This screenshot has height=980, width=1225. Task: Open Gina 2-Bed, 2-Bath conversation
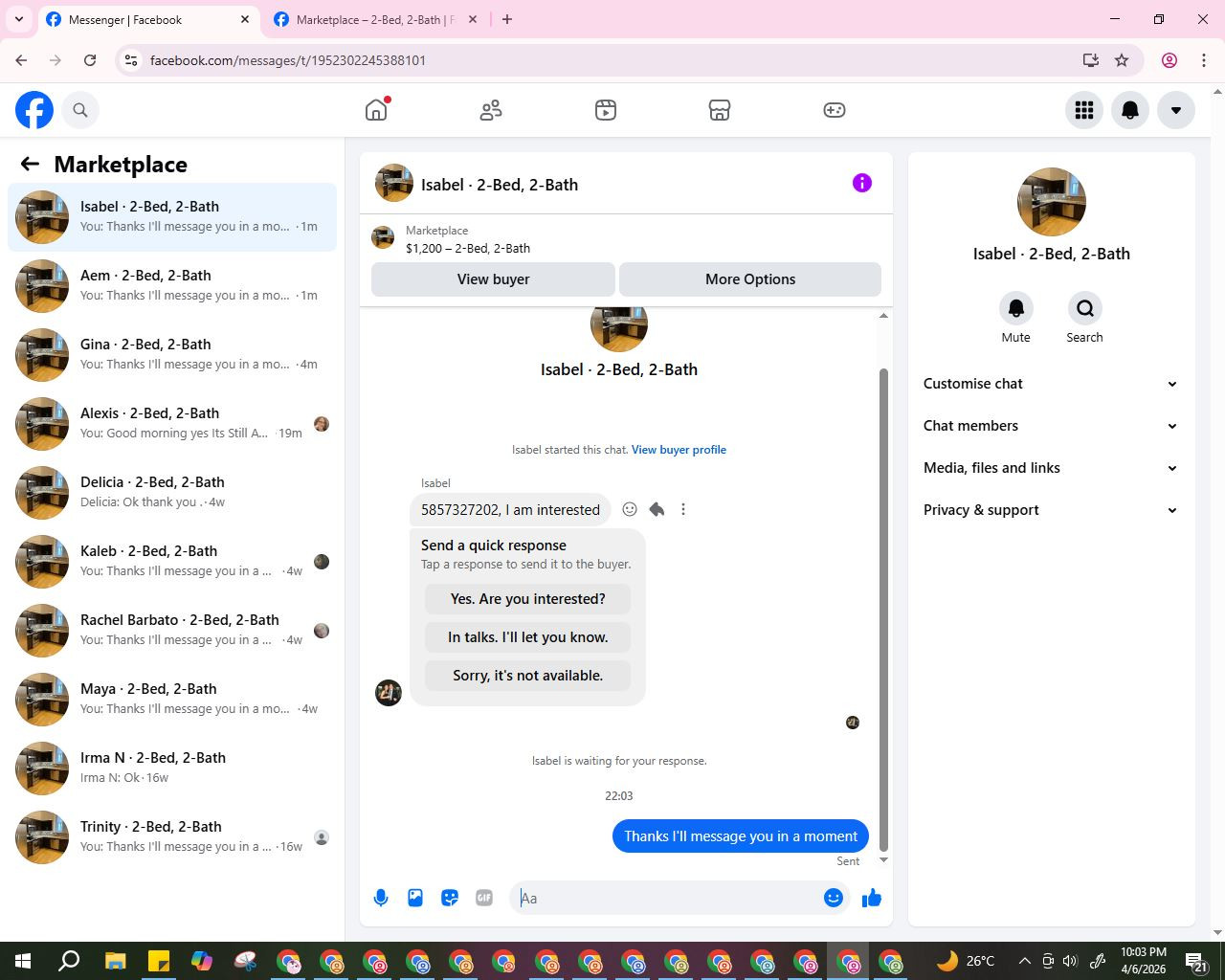pyautogui.click(x=172, y=355)
